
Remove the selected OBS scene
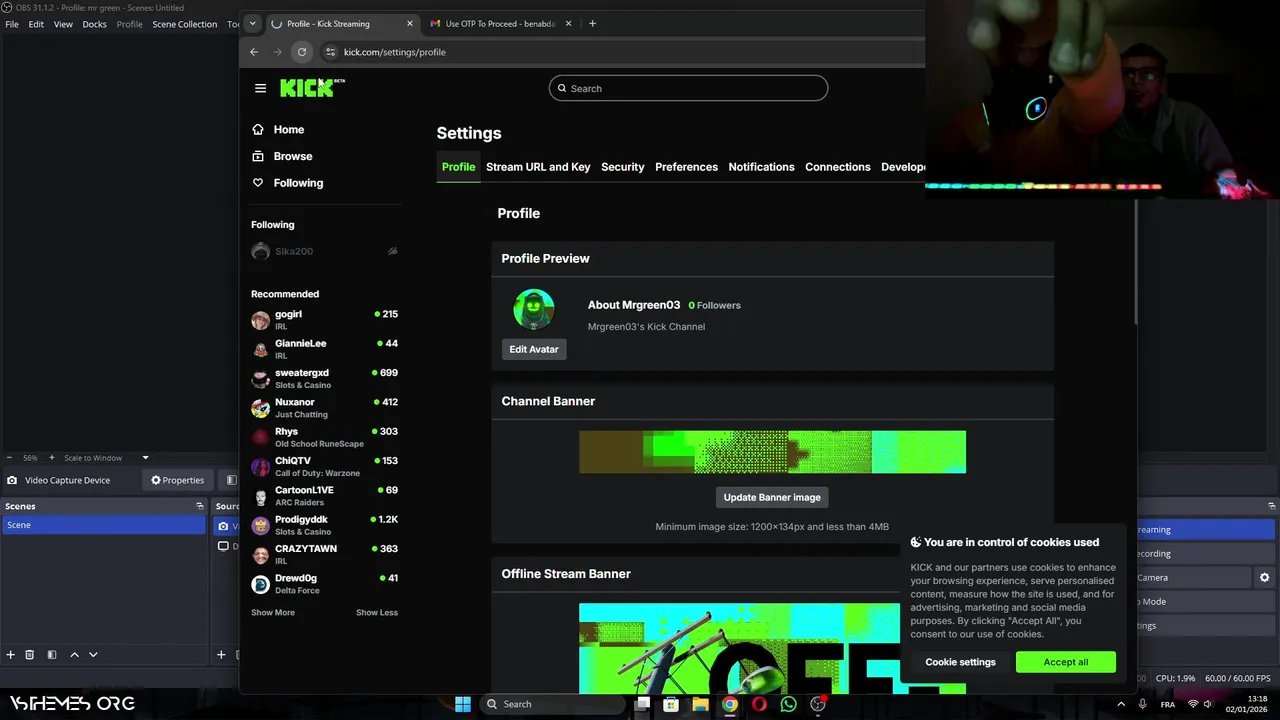click(x=30, y=655)
